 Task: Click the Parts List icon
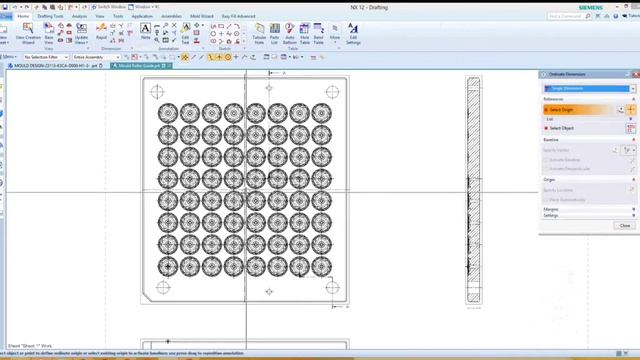pos(274,33)
